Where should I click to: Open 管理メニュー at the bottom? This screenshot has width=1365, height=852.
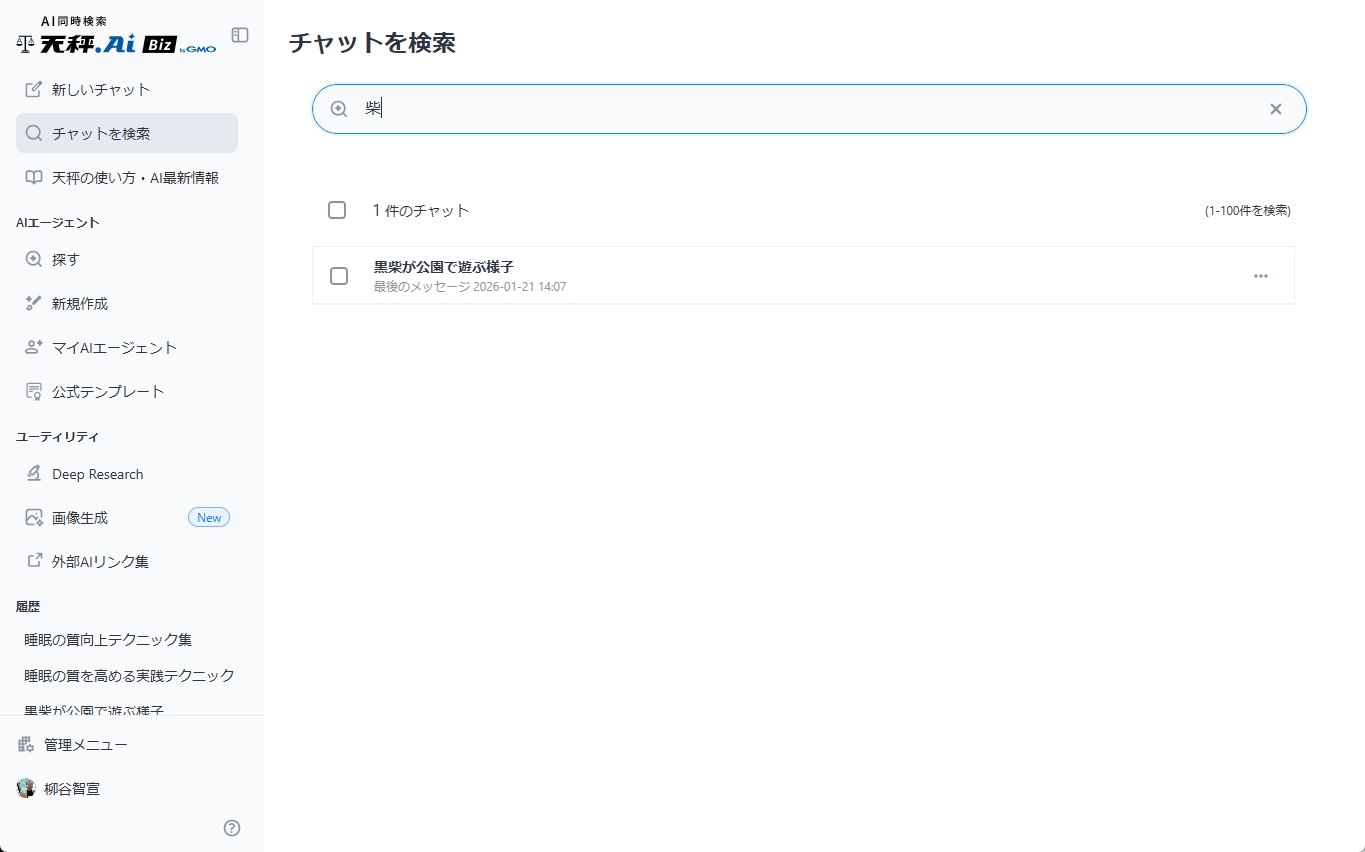[88, 744]
